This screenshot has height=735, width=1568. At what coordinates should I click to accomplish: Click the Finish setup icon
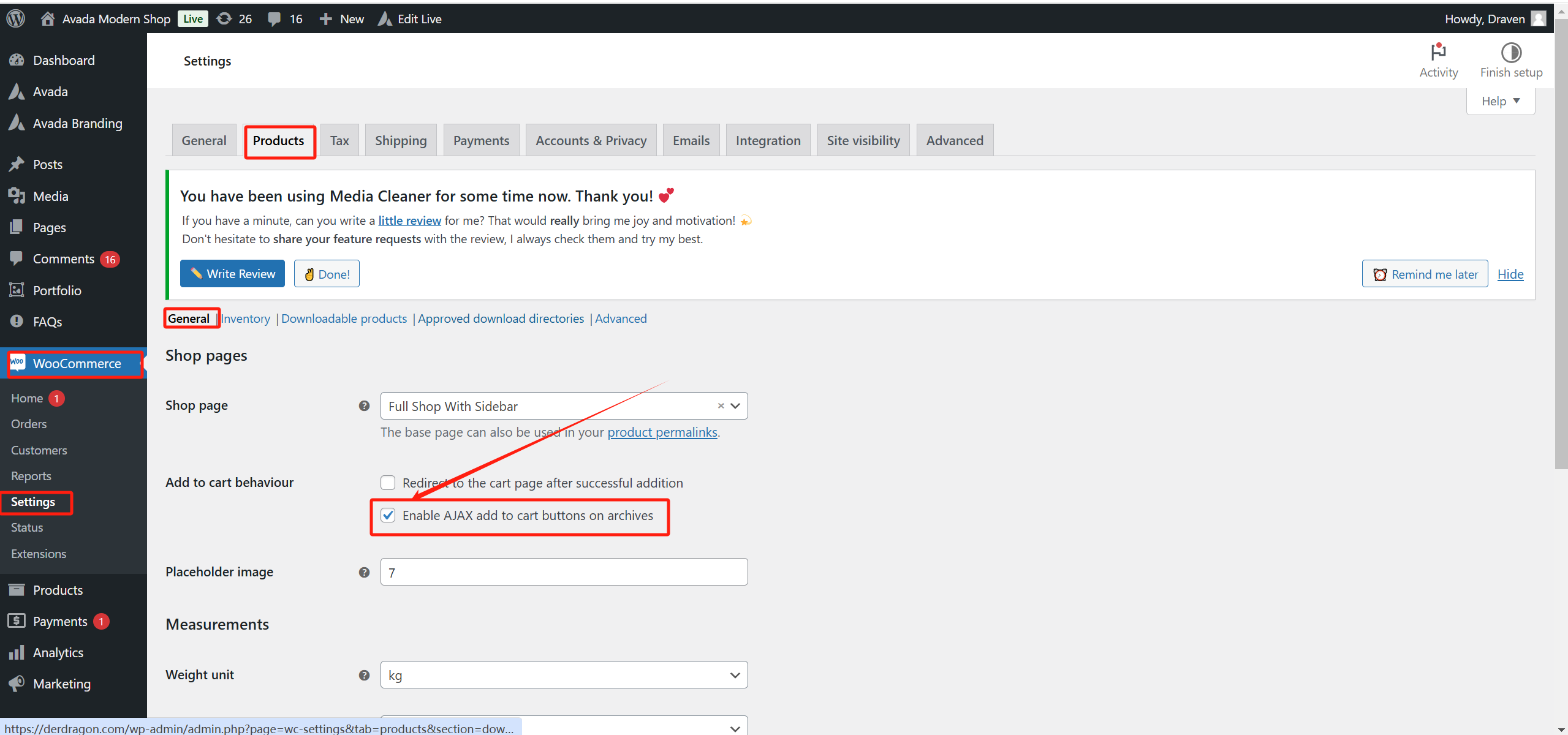(x=1511, y=53)
